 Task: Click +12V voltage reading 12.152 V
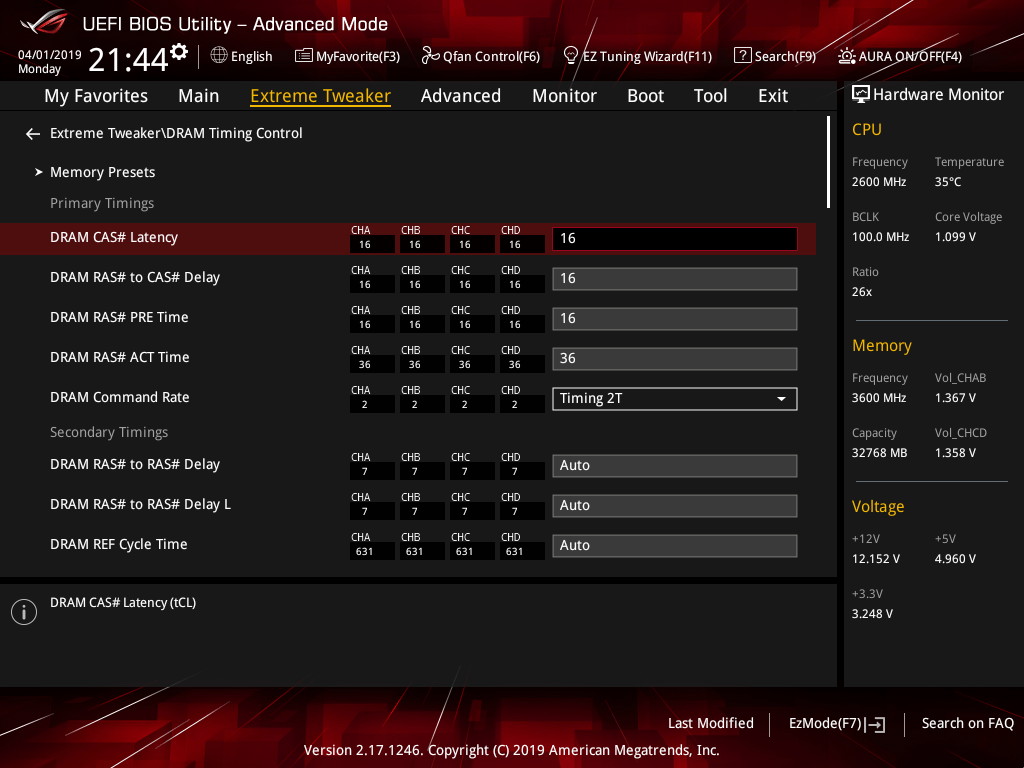[x=876, y=559]
